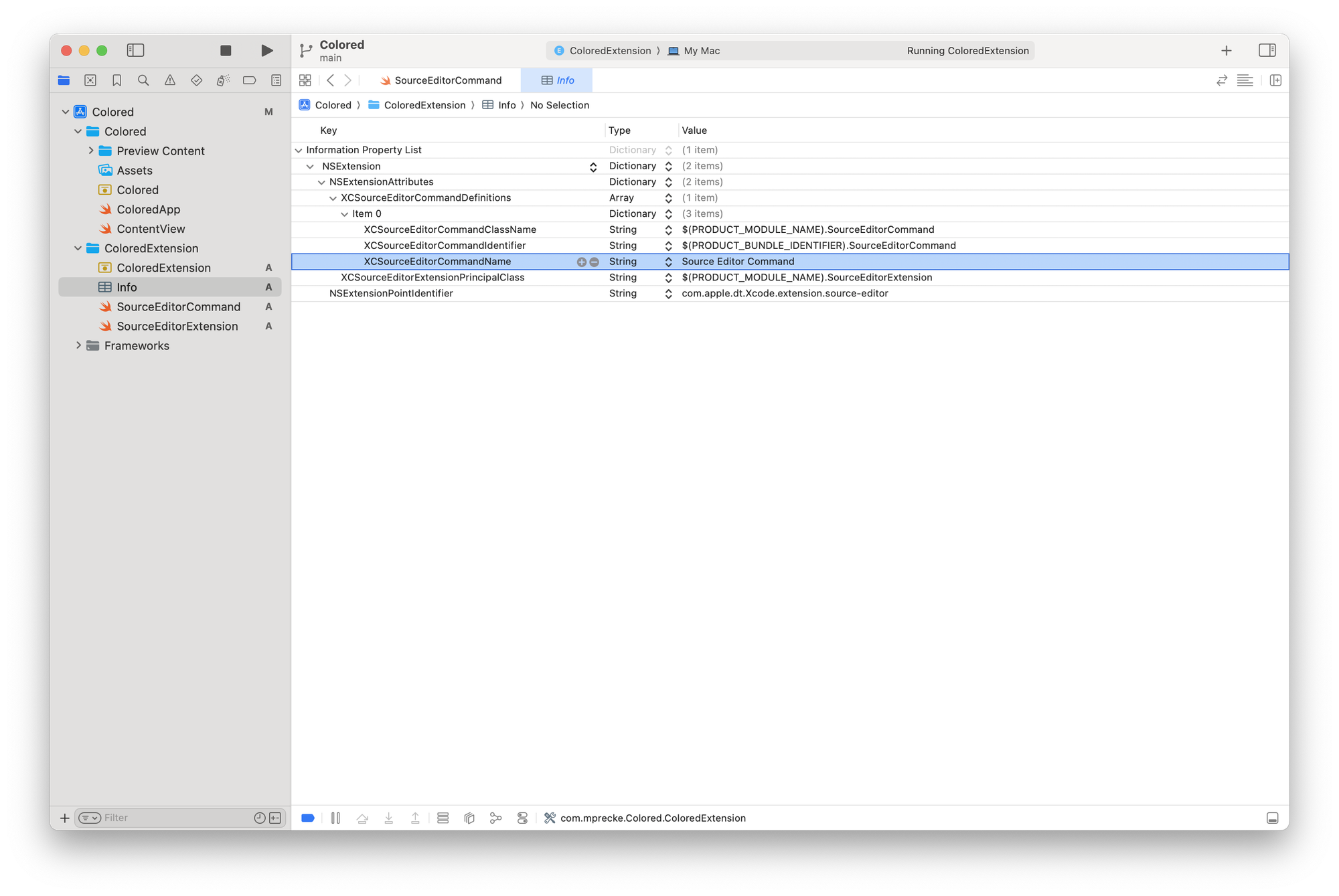
Task: Open the Project navigator folder icon
Action: 64,80
